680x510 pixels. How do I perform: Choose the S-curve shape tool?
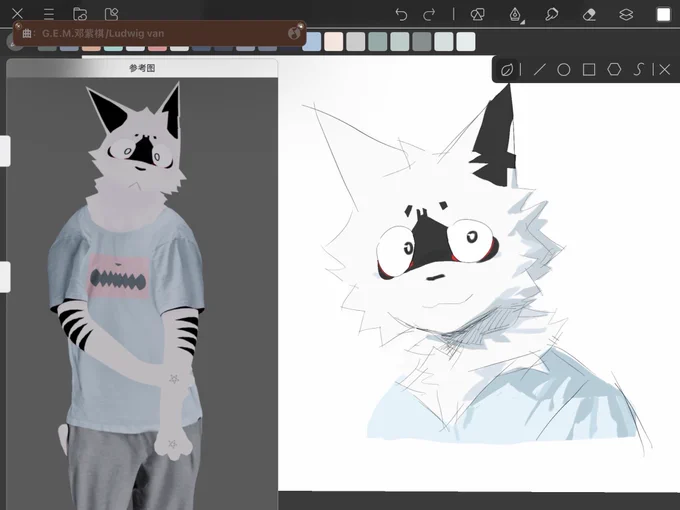638,69
